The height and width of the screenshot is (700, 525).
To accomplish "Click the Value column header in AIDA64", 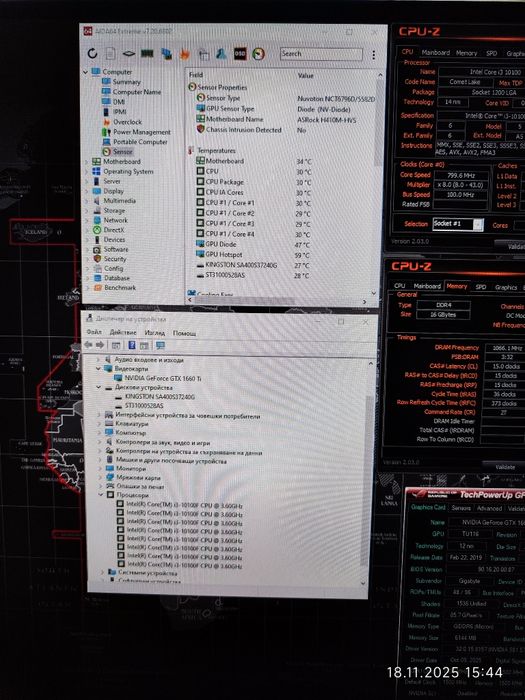I will click(x=305, y=75).
